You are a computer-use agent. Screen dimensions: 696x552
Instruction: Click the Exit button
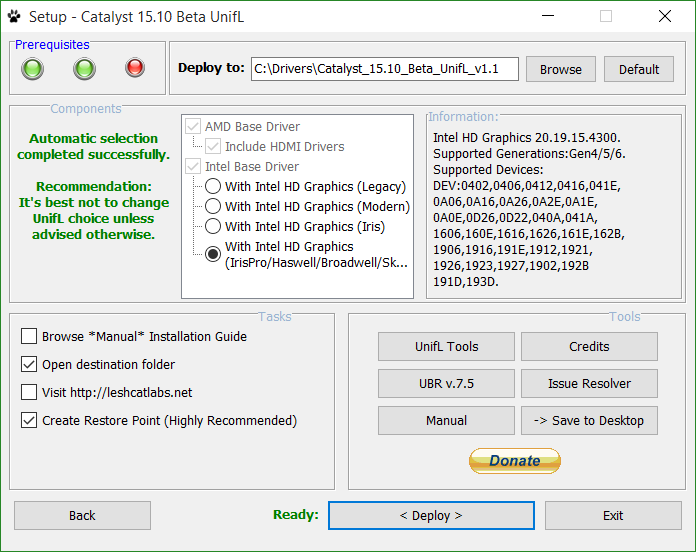tap(613, 516)
